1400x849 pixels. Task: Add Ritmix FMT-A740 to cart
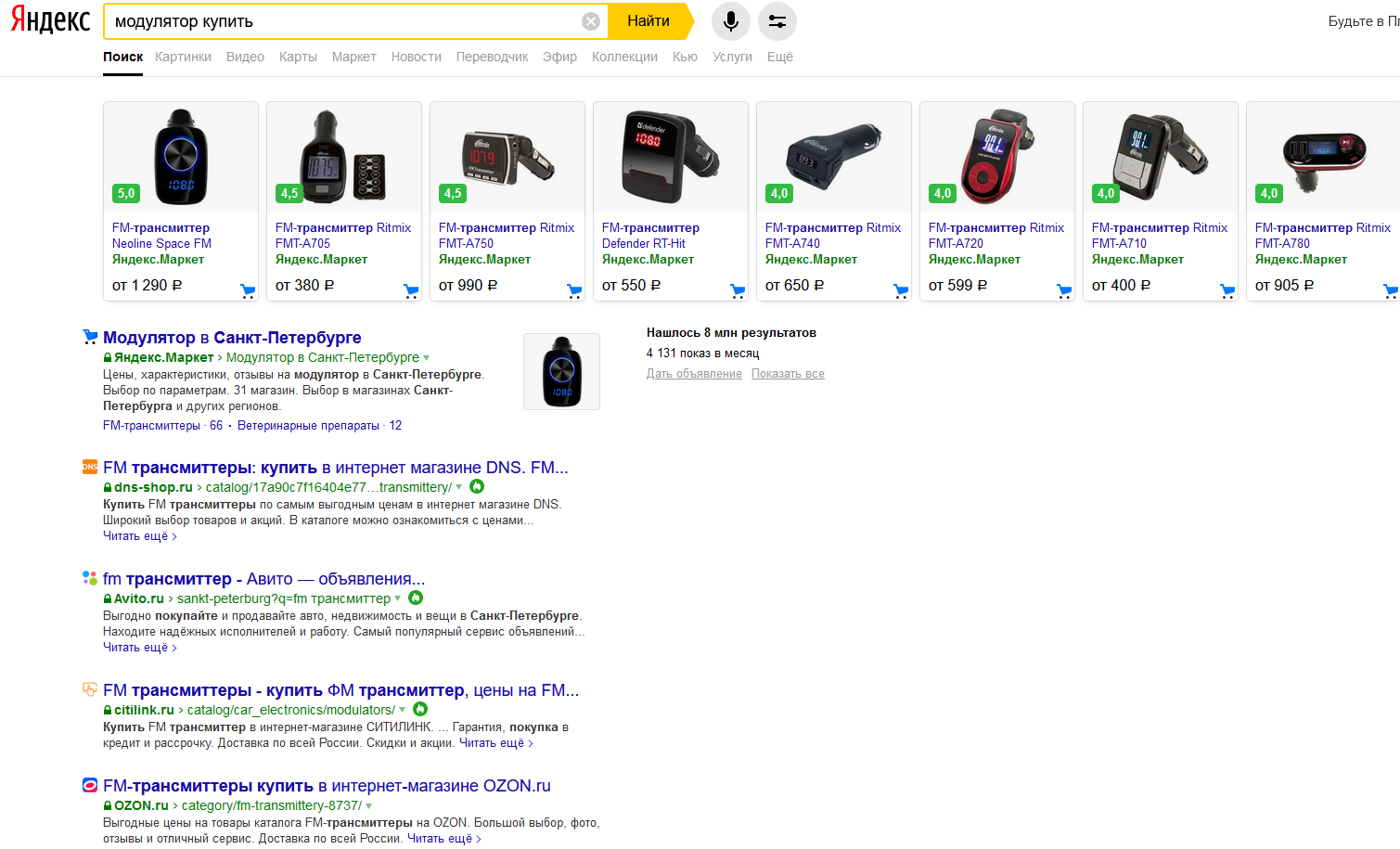click(x=901, y=291)
